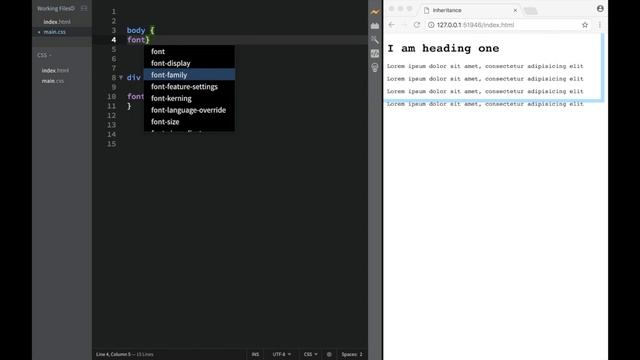The width and height of the screenshot is (640, 360).
Task: Open the Extension Manager brick icon
Action: (375, 26)
